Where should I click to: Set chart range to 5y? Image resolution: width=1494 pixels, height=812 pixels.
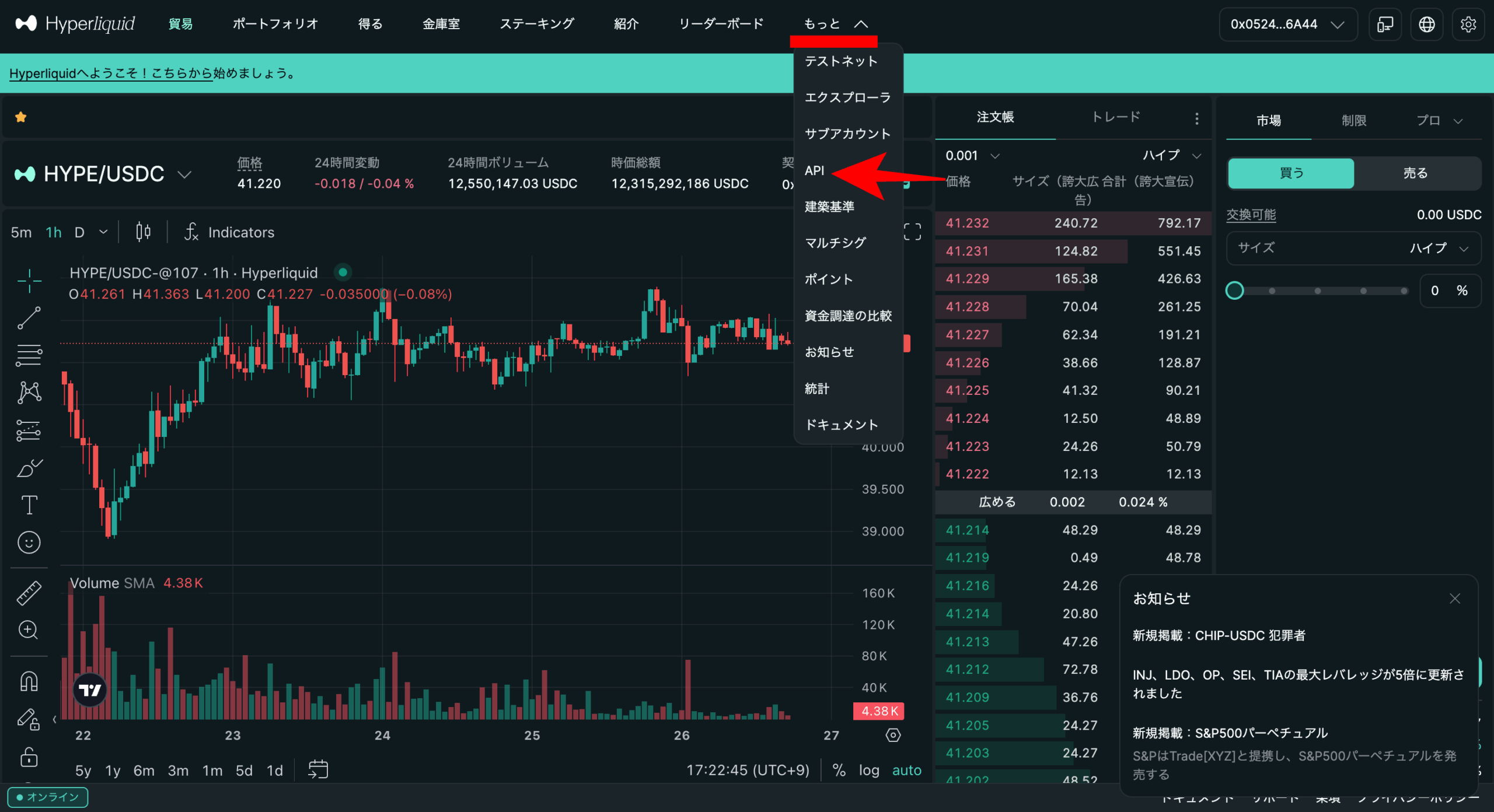click(x=83, y=770)
